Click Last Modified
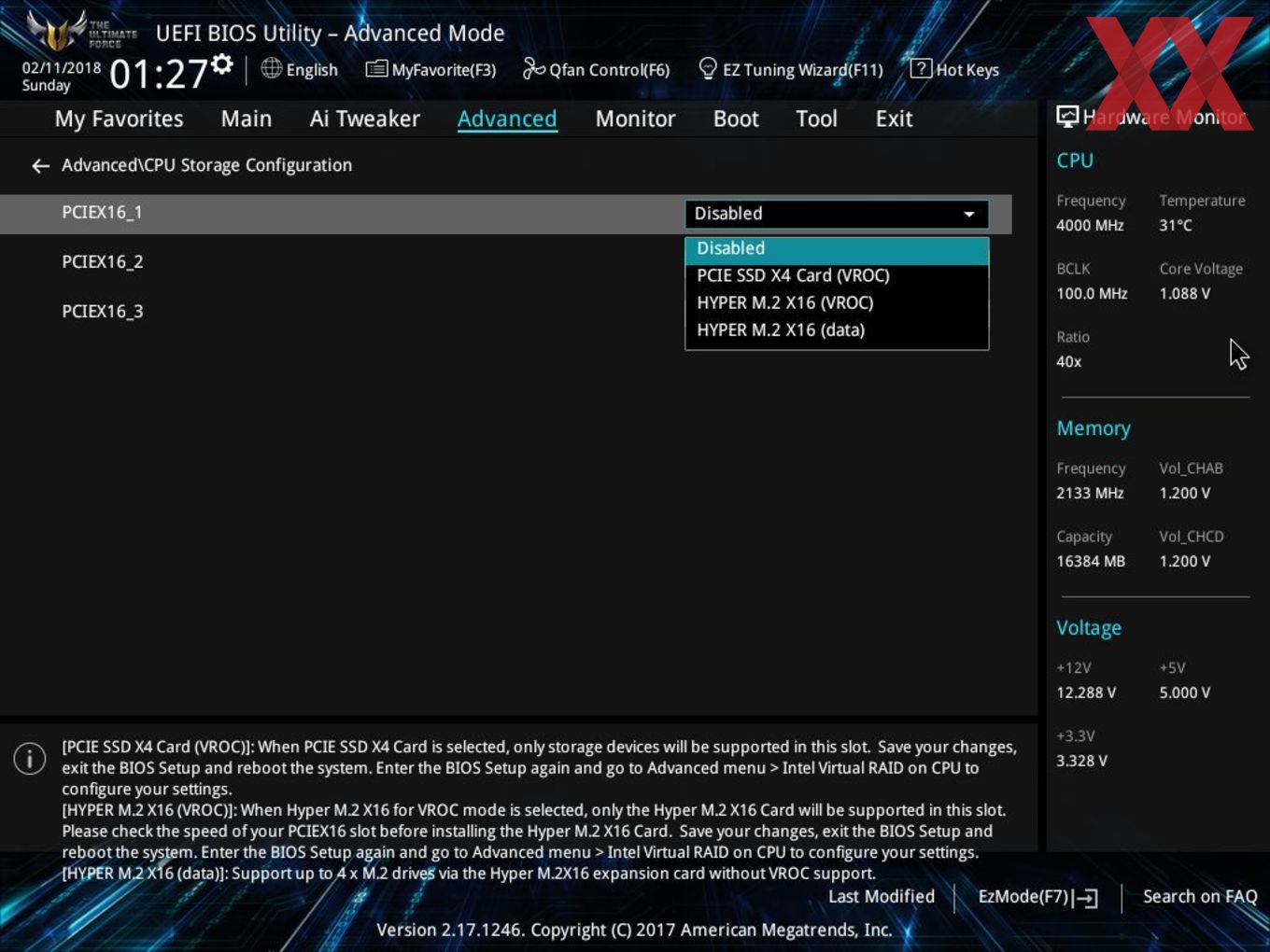The height and width of the screenshot is (952, 1270). pos(882,897)
